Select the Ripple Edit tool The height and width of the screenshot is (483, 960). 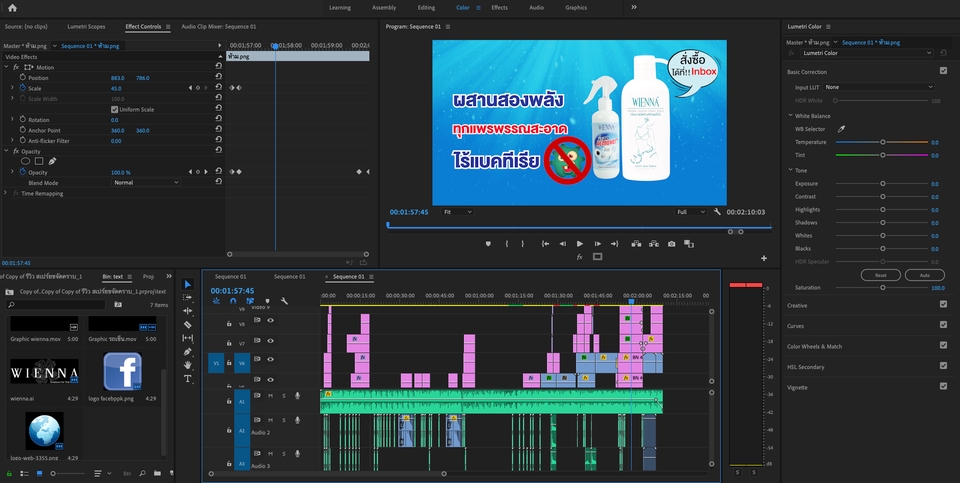(188, 311)
